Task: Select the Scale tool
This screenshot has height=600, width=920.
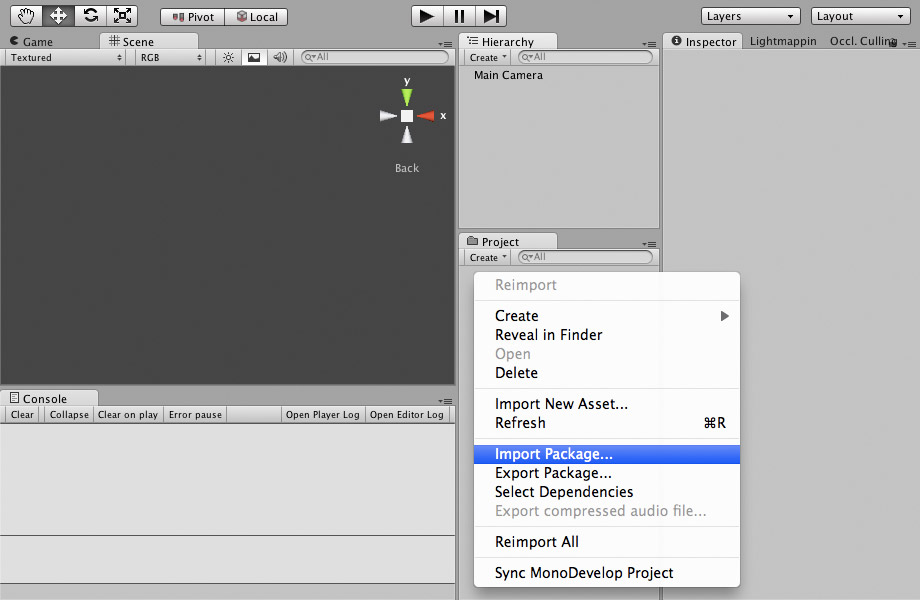Action: (x=122, y=16)
